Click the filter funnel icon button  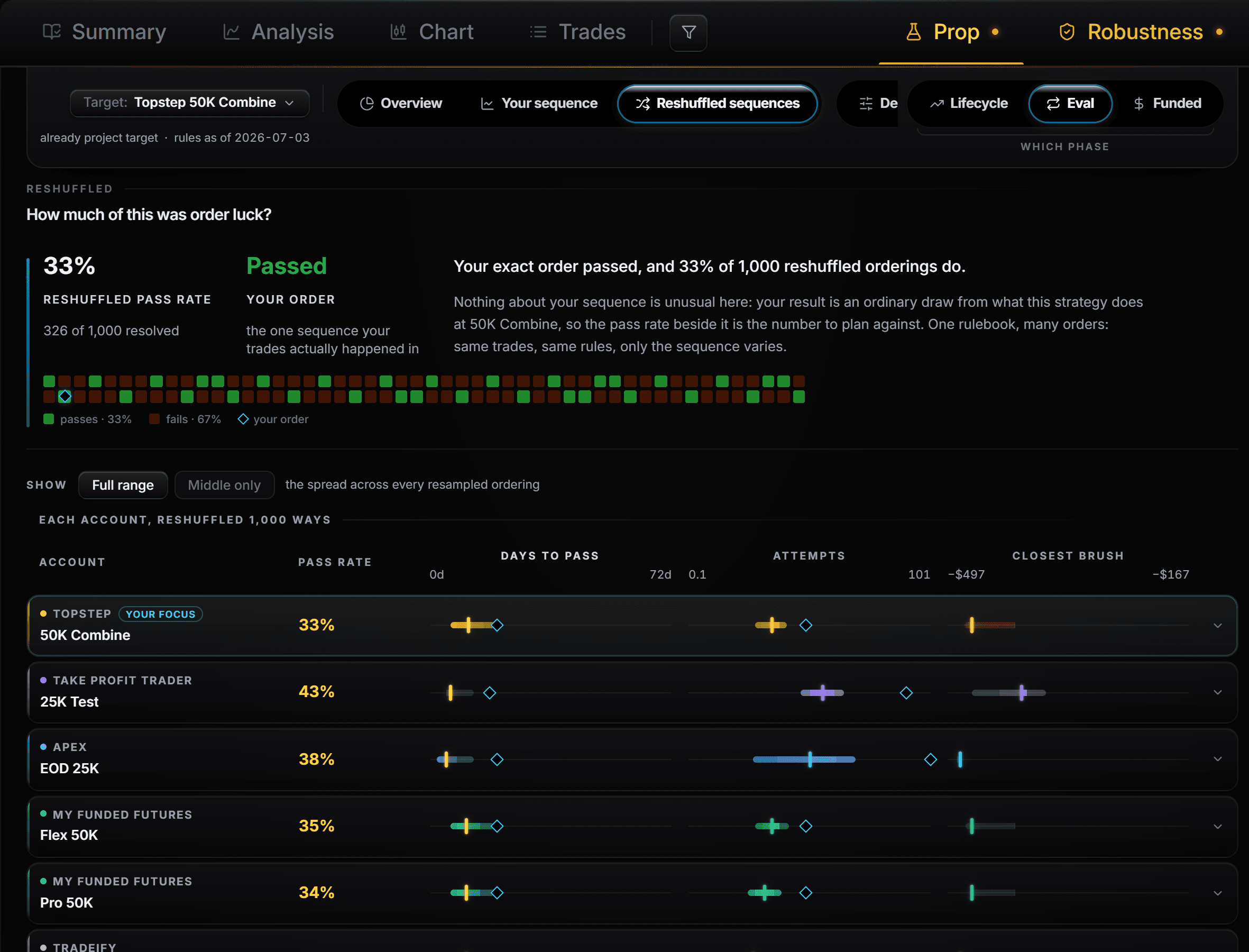688,33
